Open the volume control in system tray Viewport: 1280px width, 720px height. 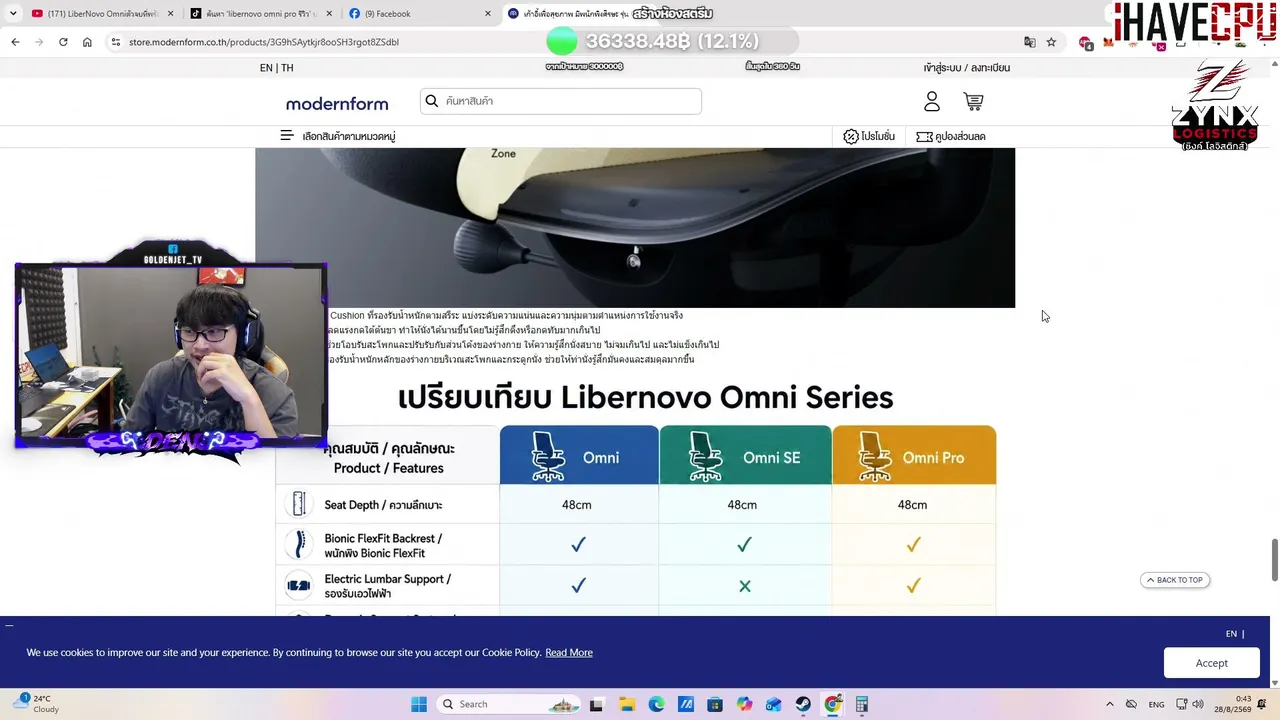[x=1198, y=704]
